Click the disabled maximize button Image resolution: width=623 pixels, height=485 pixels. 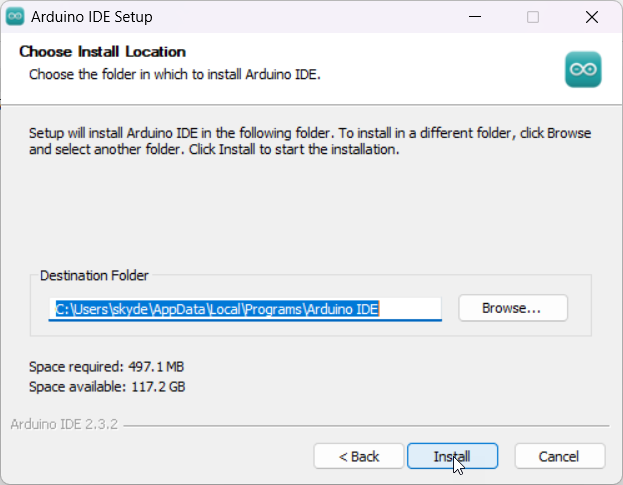[533, 17]
